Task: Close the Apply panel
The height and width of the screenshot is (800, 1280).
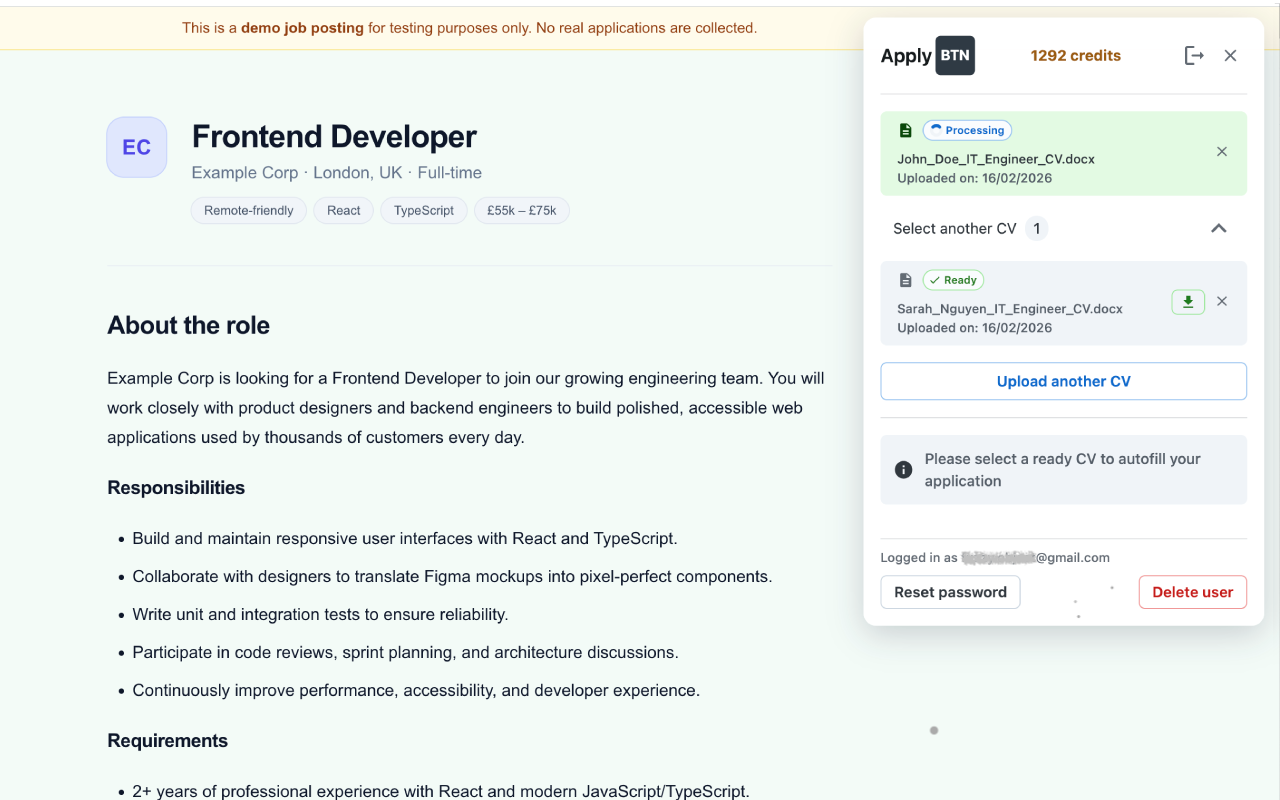Action: (1230, 55)
